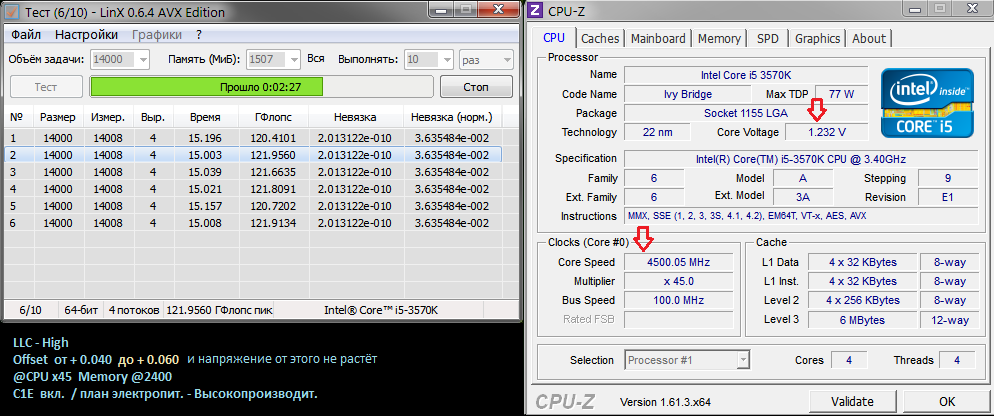
Task: Click the Вся memory label link
Action: [x=316, y=58]
